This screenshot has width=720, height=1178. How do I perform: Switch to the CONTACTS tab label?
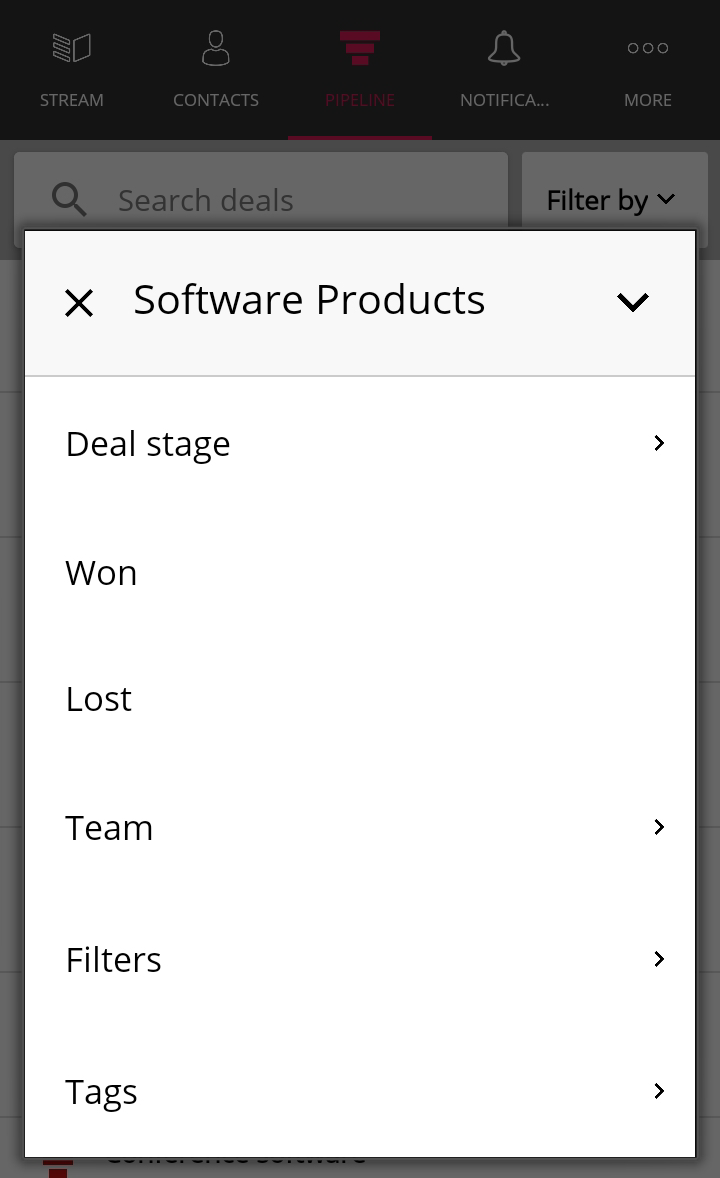(x=216, y=100)
